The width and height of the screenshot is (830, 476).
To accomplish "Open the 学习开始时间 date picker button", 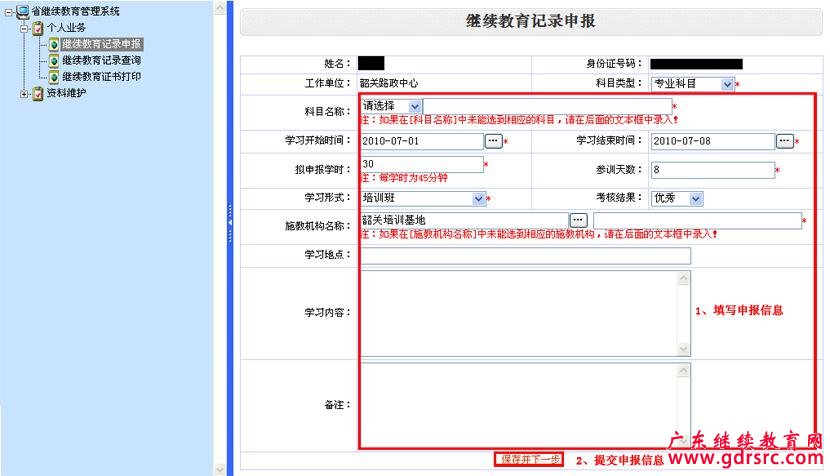I will (493, 141).
